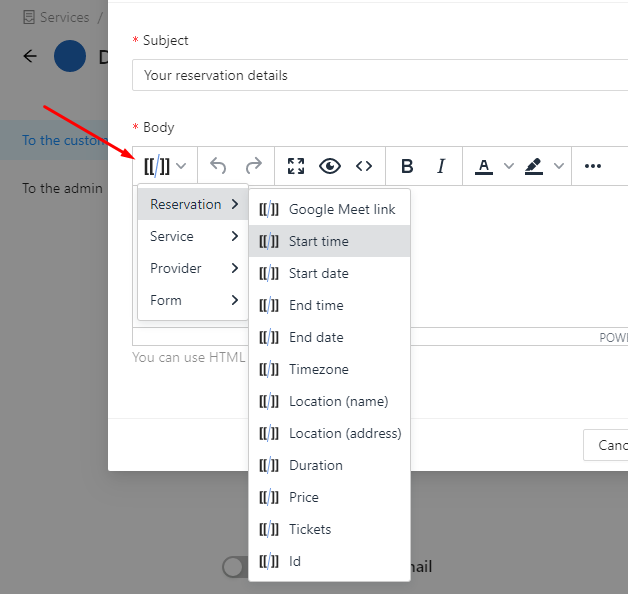Insert the Timezone variable
The image size is (628, 594).
click(329, 369)
